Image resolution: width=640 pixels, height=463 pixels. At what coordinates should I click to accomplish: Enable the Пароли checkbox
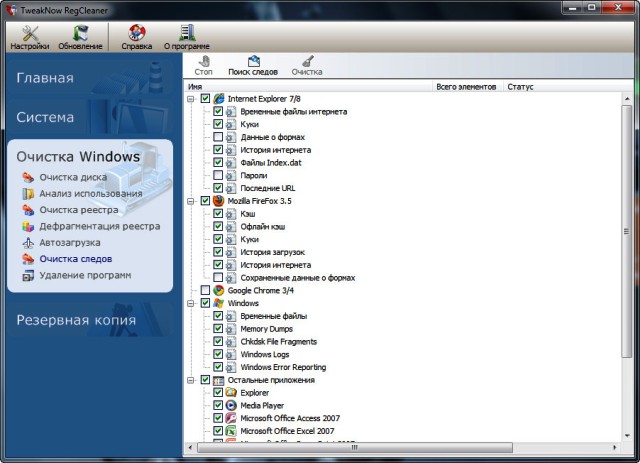coord(218,175)
